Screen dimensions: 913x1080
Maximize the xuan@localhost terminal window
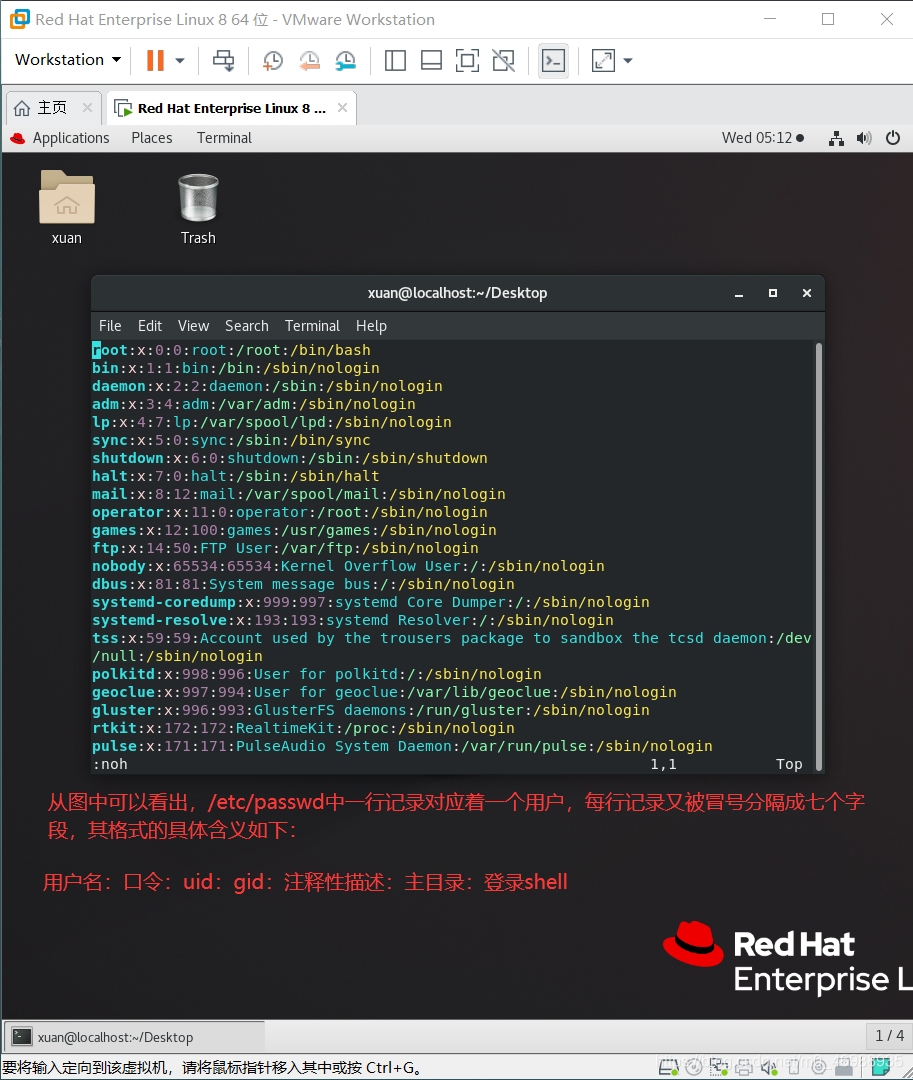point(773,293)
